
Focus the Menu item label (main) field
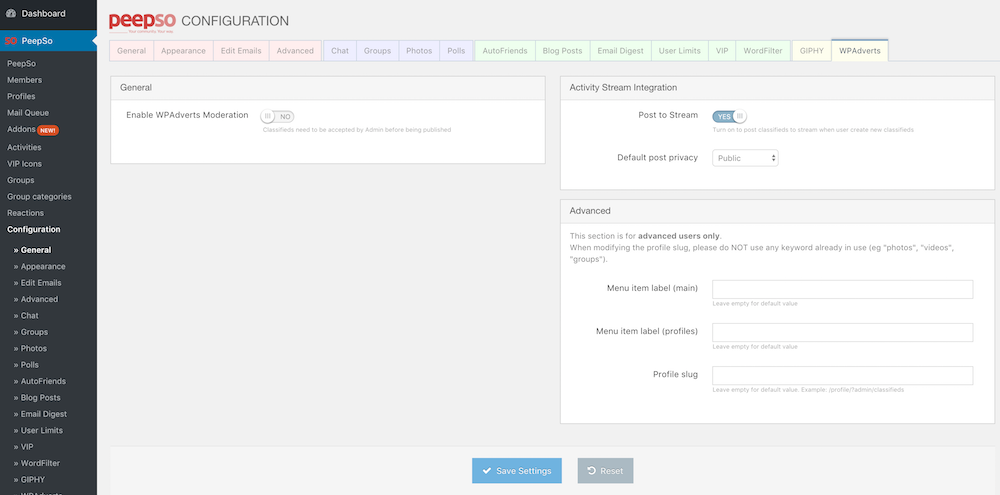pos(842,289)
